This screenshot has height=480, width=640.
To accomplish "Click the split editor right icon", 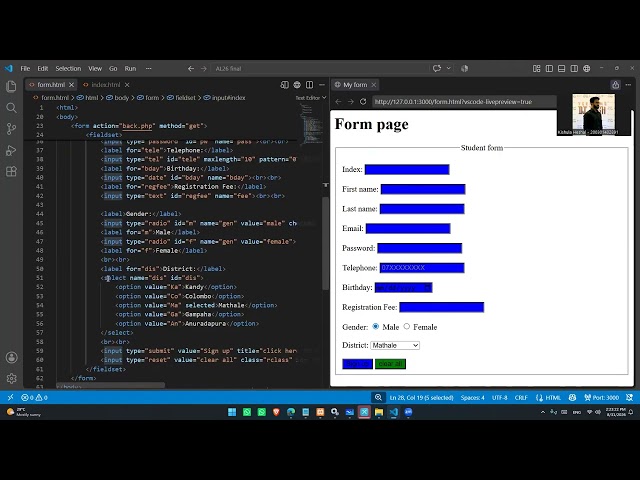I will pos(309,84).
